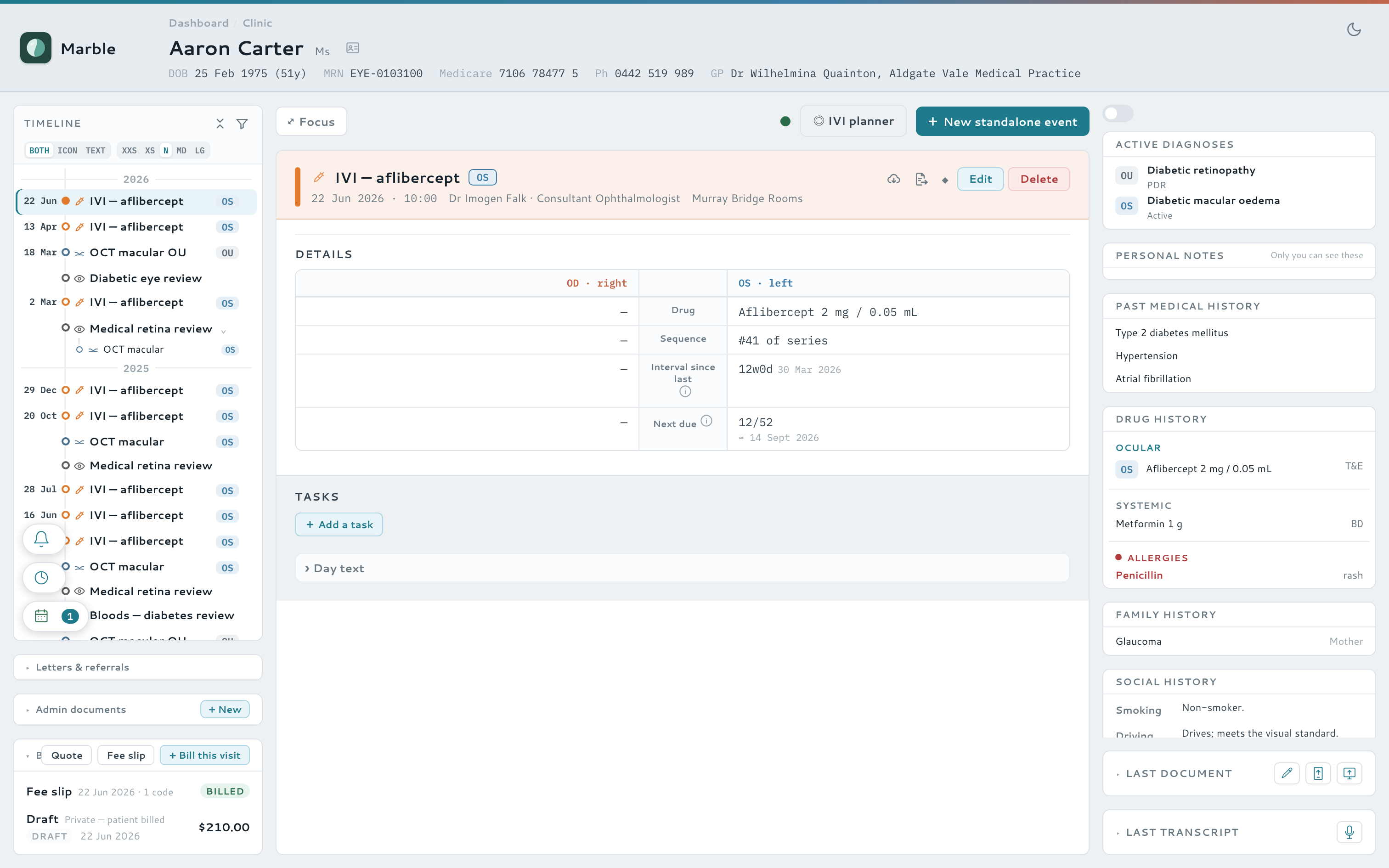Click info icon beside Next due
The image size is (1389, 868).
click(x=706, y=421)
